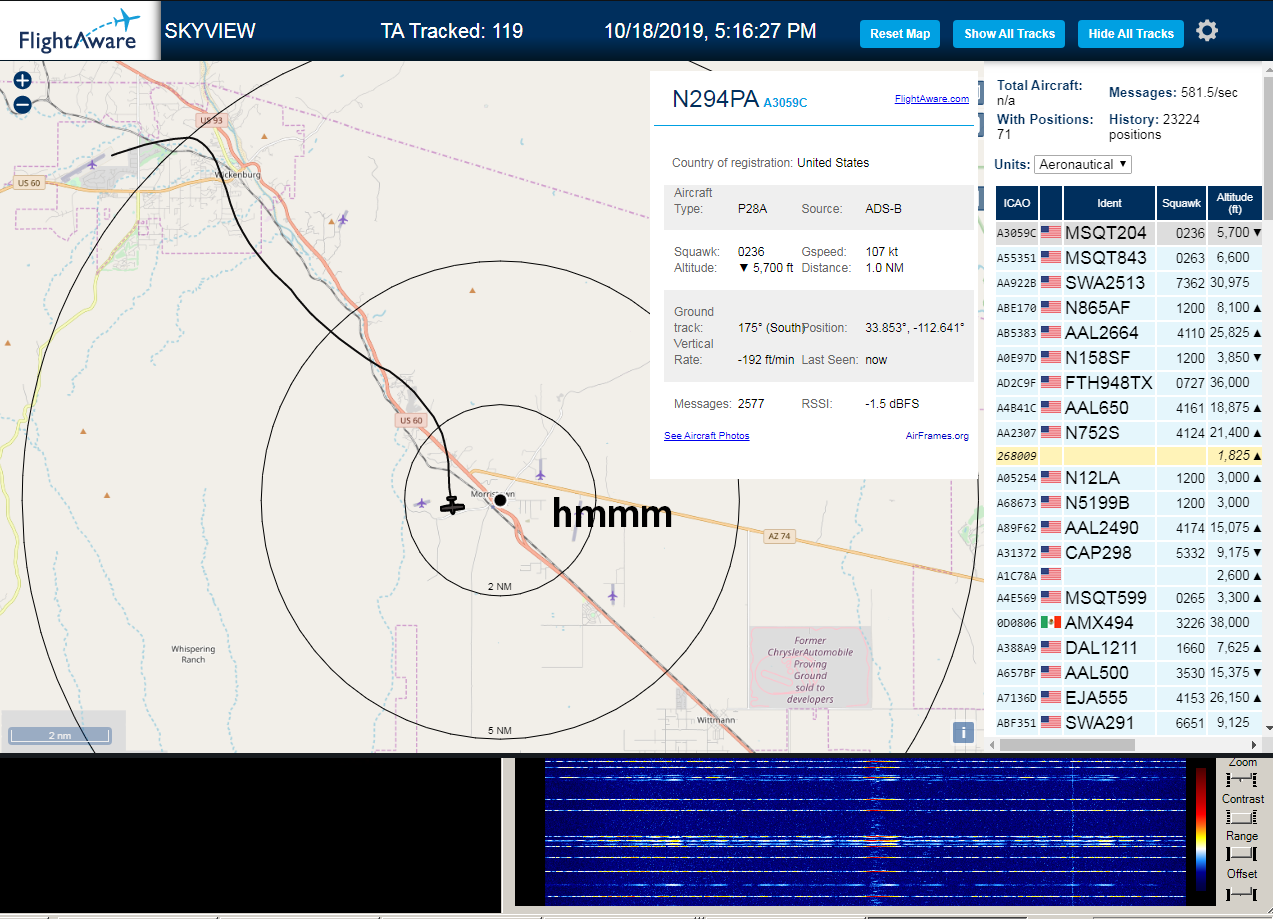
Task: Sort the table by the Squawk column header
Action: 1181,203
